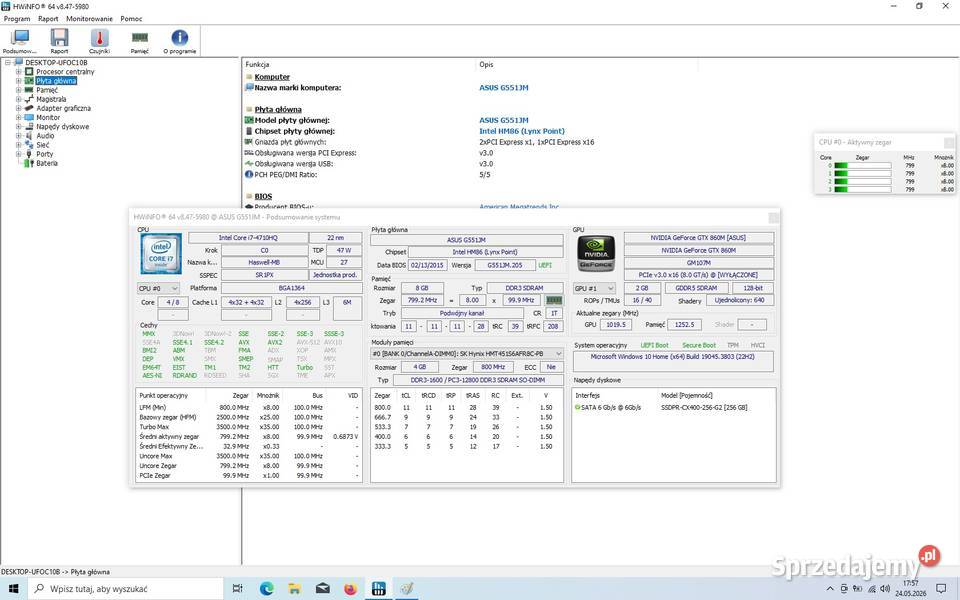
Task: Open the volume control tray icon
Action: click(885, 589)
